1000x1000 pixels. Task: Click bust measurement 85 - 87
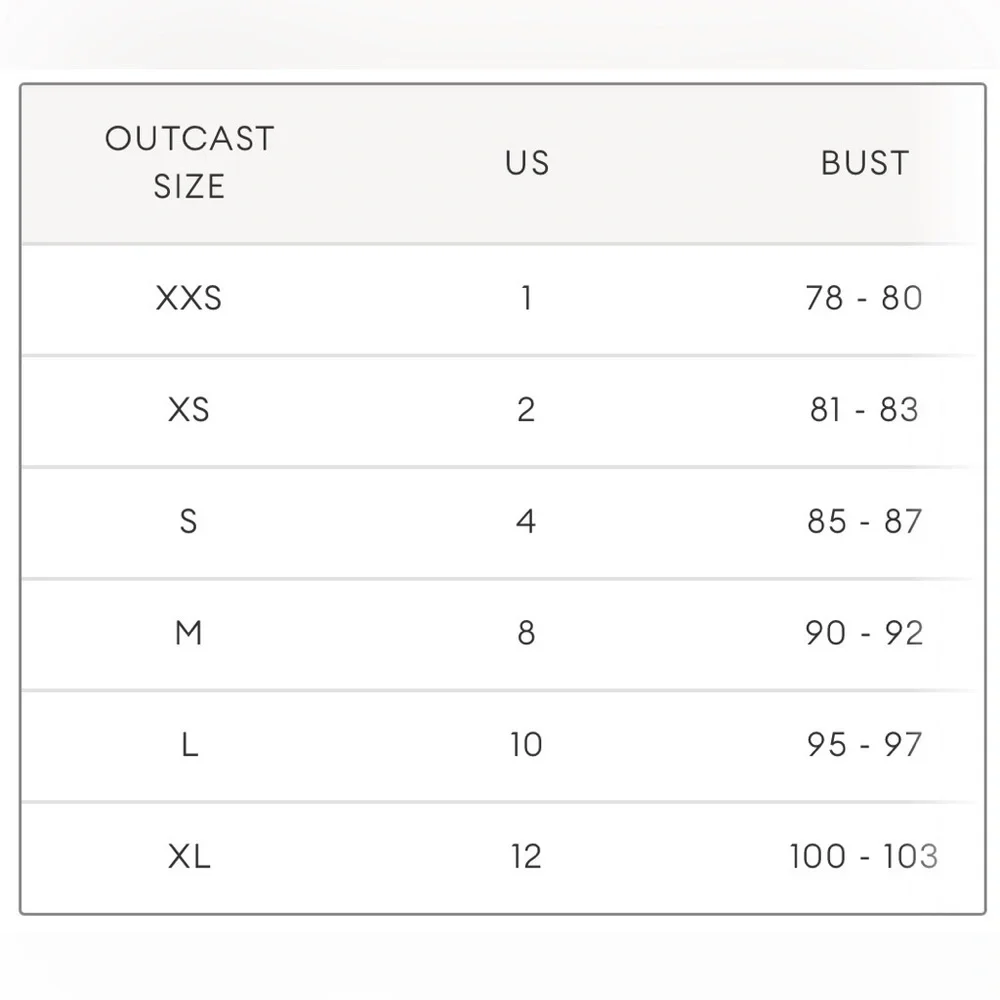click(864, 521)
